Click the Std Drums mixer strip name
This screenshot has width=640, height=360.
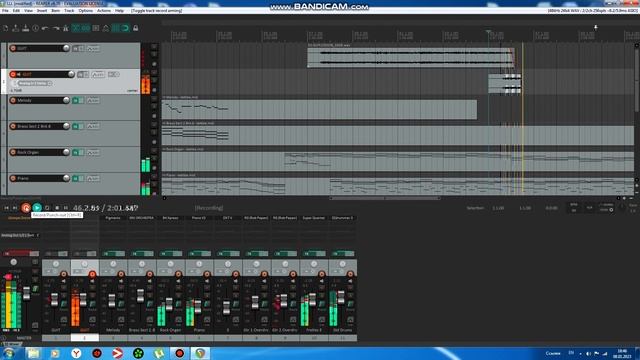click(x=342, y=330)
